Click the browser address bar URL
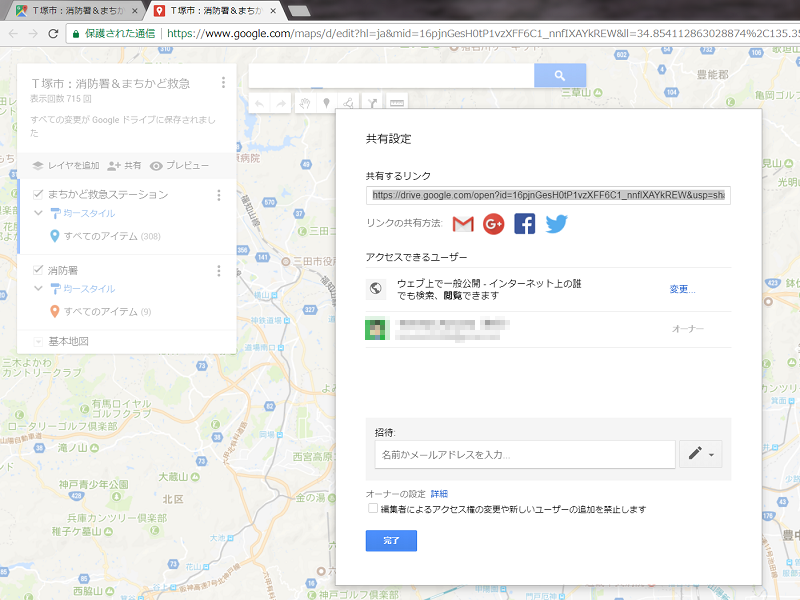This screenshot has height=600, width=800. click(x=482, y=34)
